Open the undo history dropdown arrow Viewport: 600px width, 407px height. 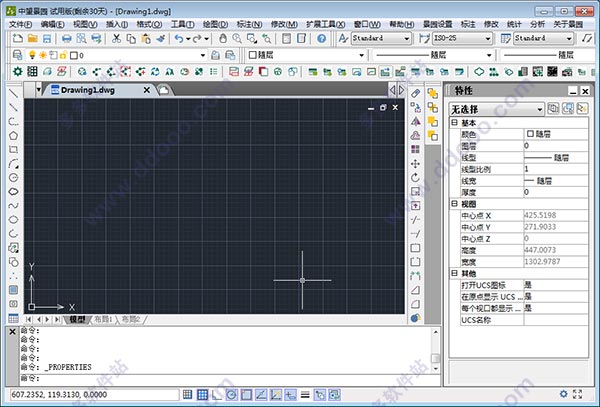[x=188, y=39]
